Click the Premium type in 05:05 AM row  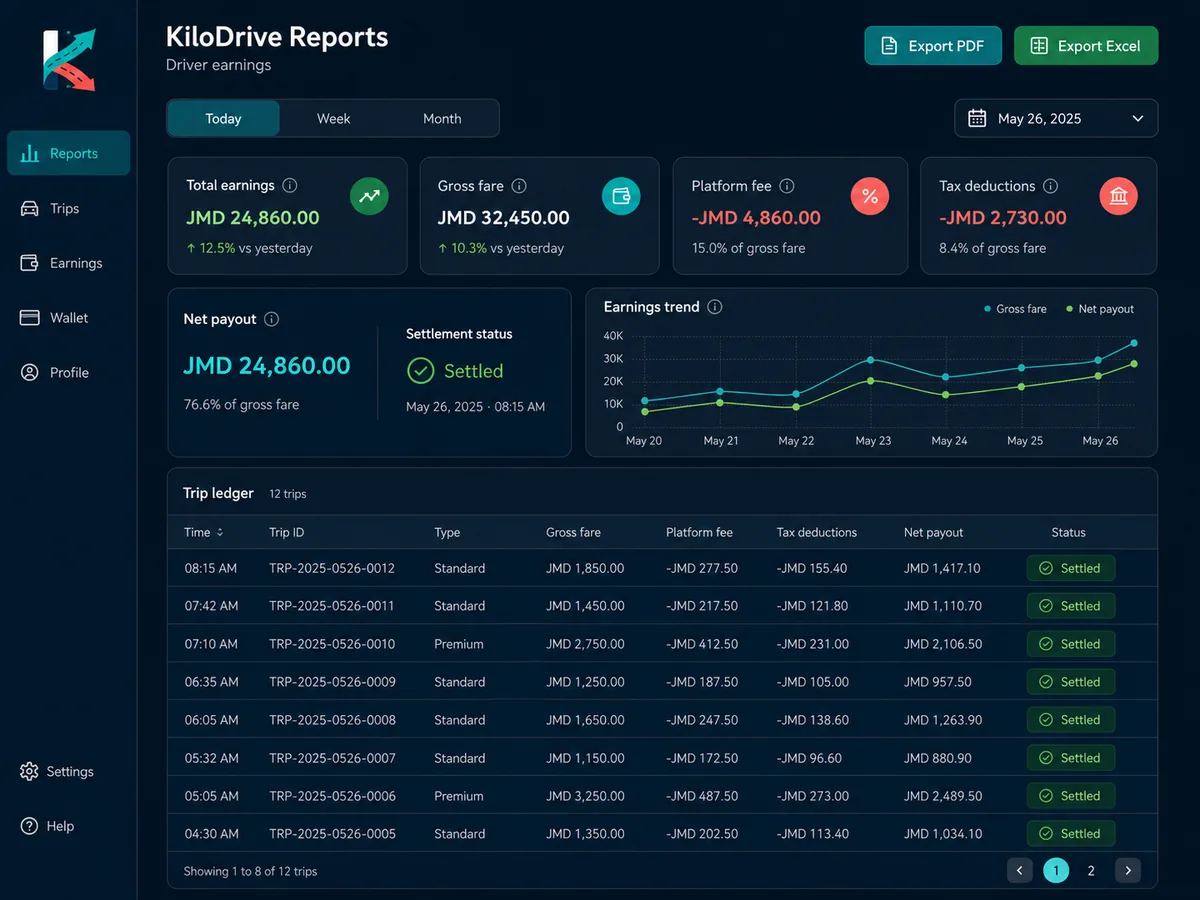click(x=459, y=796)
